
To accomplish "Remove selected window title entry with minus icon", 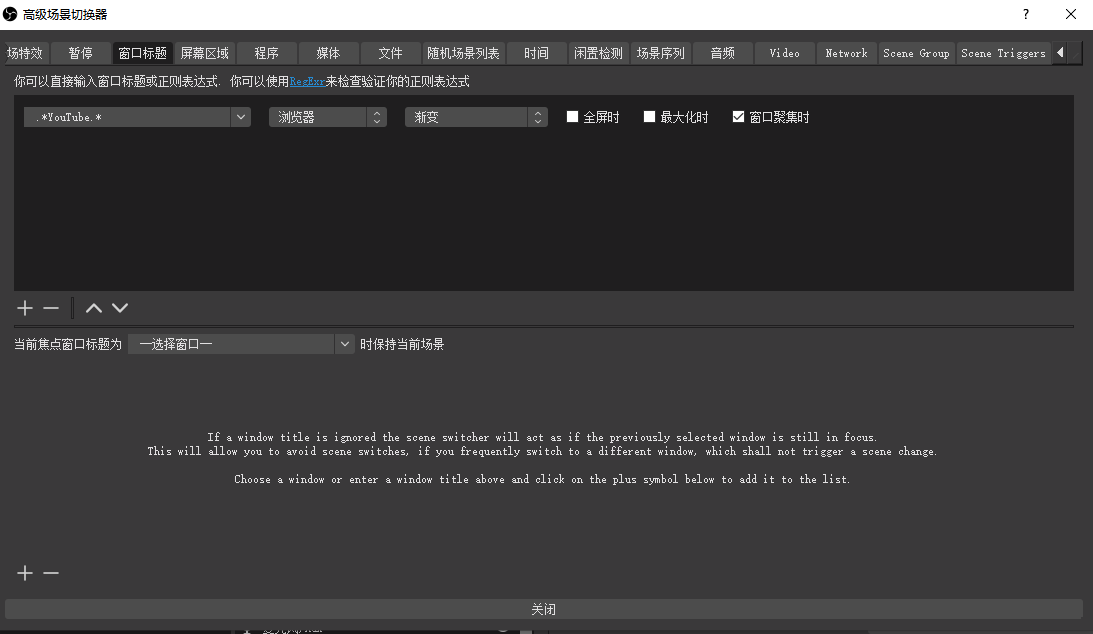I will [x=51, y=308].
